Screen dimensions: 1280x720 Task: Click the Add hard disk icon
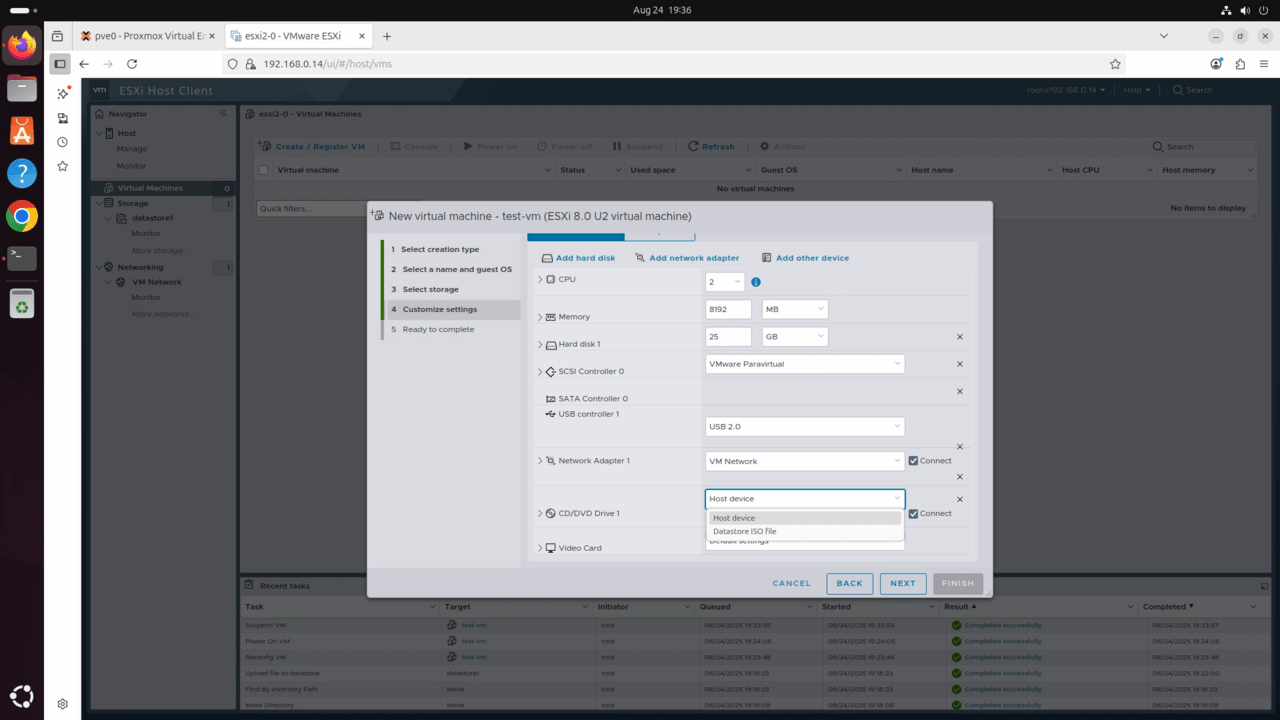click(x=547, y=258)
